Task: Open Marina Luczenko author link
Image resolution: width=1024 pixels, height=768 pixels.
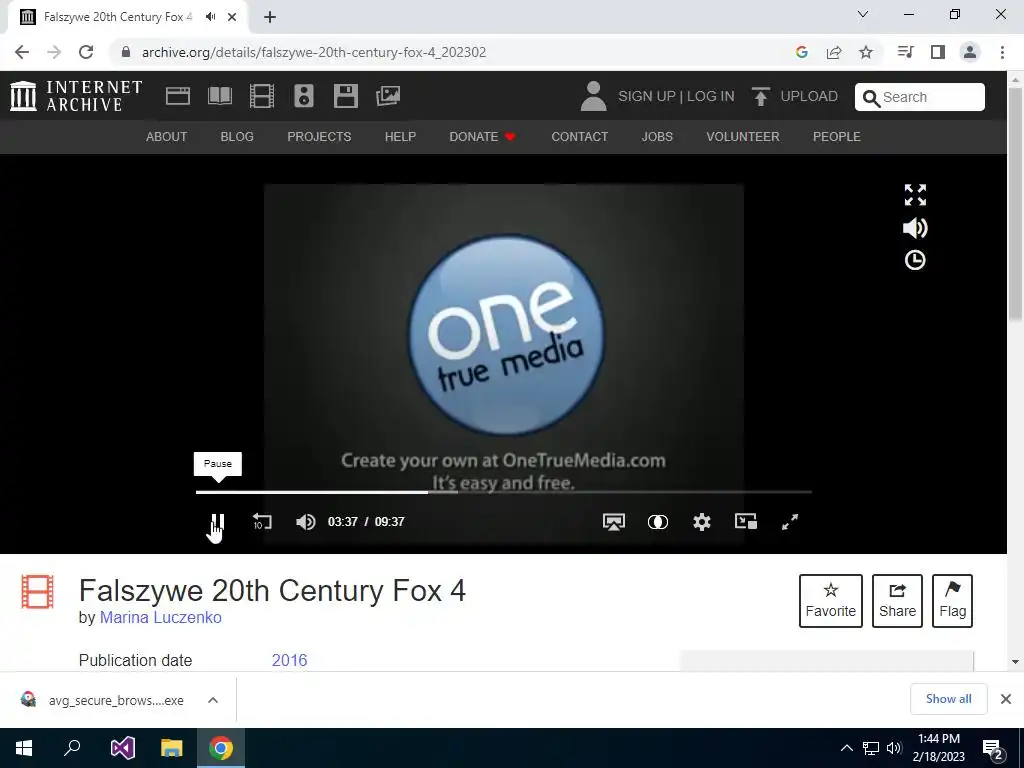Action: point(161,617)
